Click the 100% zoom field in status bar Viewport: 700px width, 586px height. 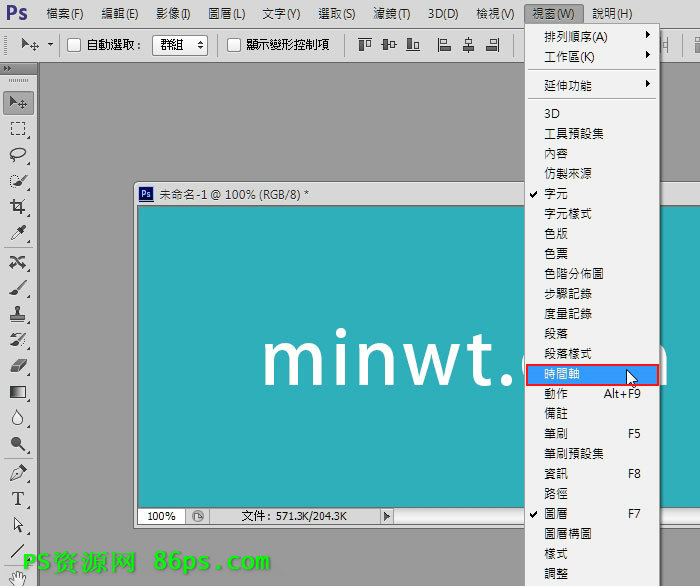[x=161, y=516]
